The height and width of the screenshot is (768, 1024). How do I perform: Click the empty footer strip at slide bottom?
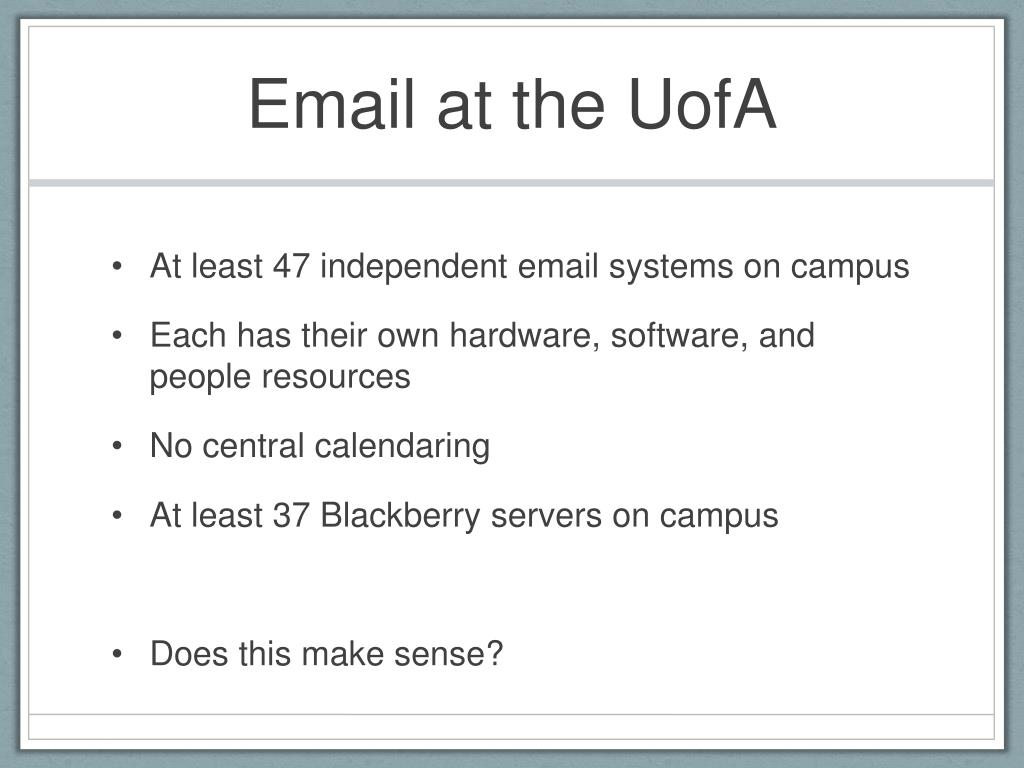511,727
